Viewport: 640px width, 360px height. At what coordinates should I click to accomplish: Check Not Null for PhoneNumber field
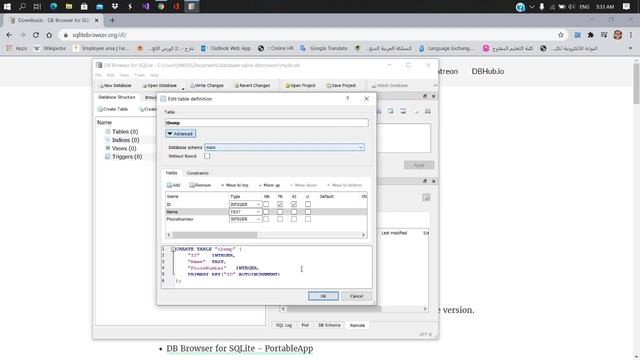pyautogui.click(x=266, y=219)
